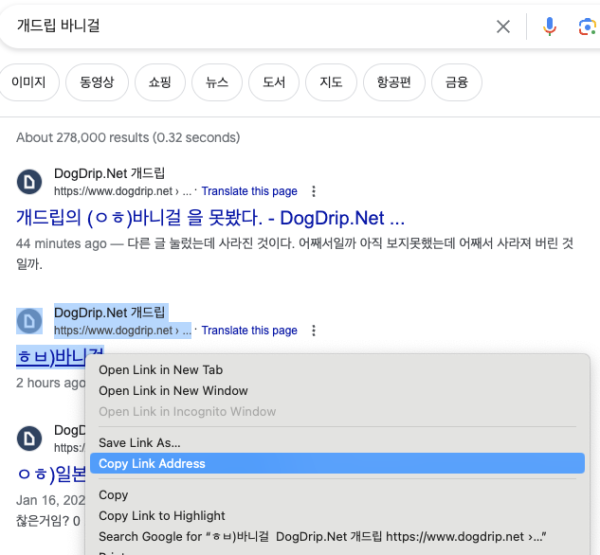Select the 지도 filter chip

coord(331,82)
